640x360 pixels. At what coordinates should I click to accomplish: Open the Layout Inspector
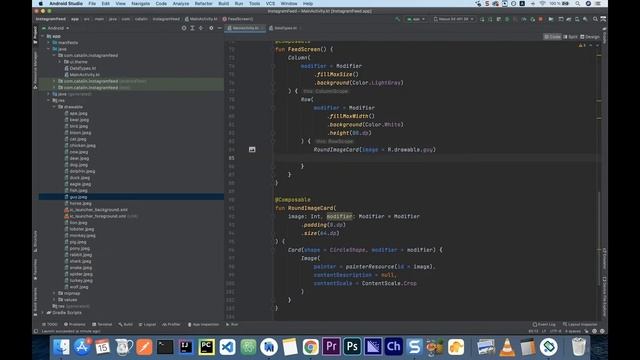pyautogui.click(x=580, y=324)
